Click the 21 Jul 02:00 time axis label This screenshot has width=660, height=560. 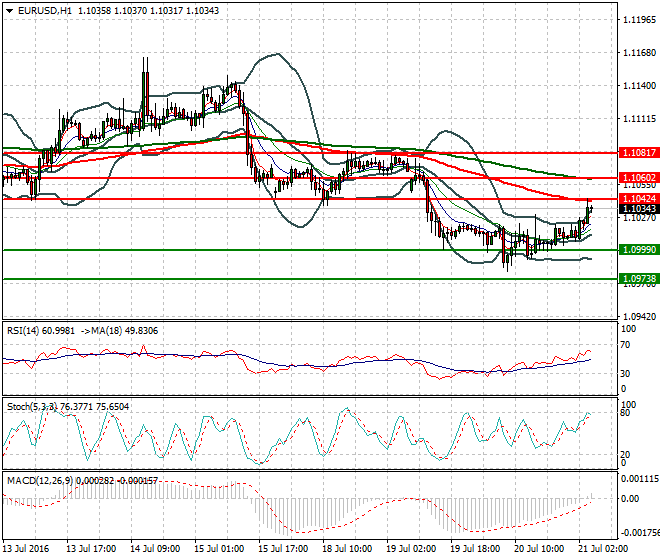click(603, 549)
